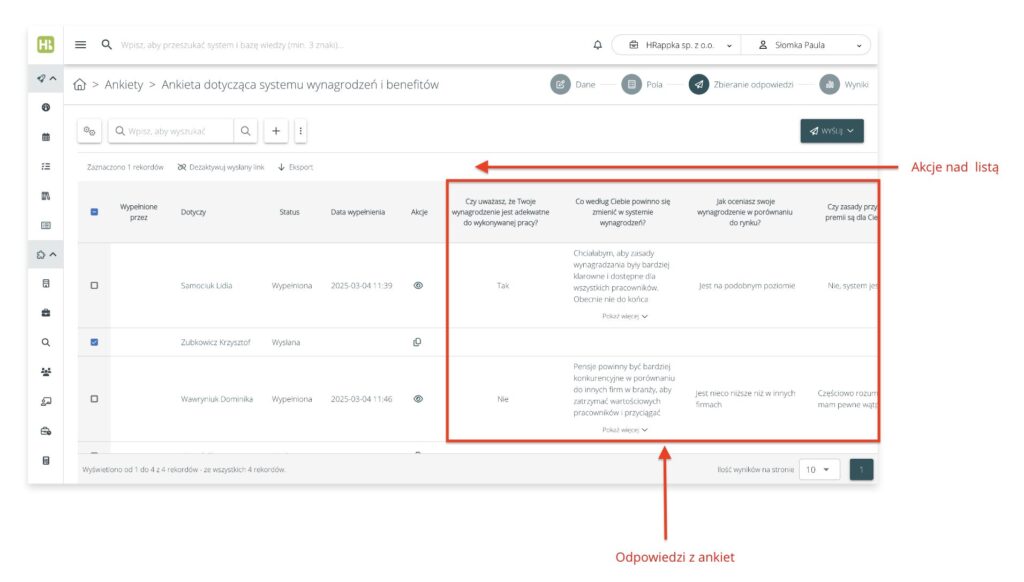The image size is (1024, 582).
Task: Open the hamburger menu in top bar
Action: 81,45
